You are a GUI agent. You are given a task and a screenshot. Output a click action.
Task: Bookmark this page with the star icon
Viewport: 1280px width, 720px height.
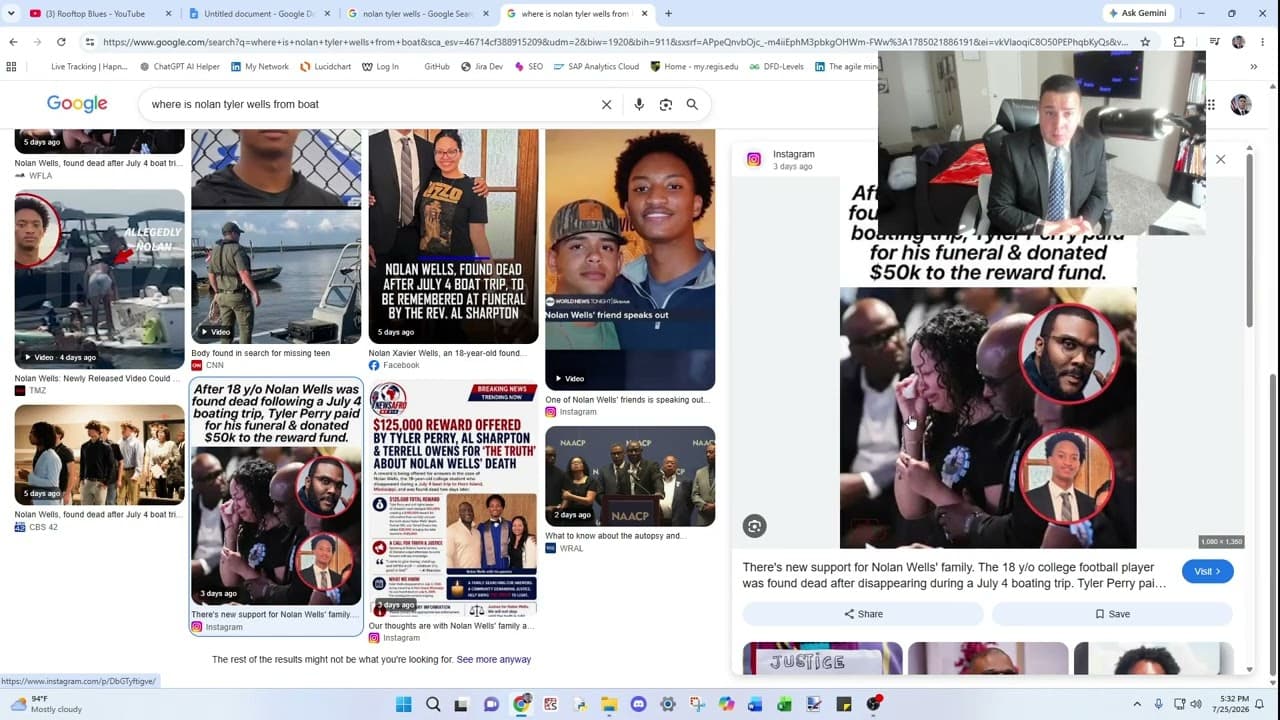1145,42
